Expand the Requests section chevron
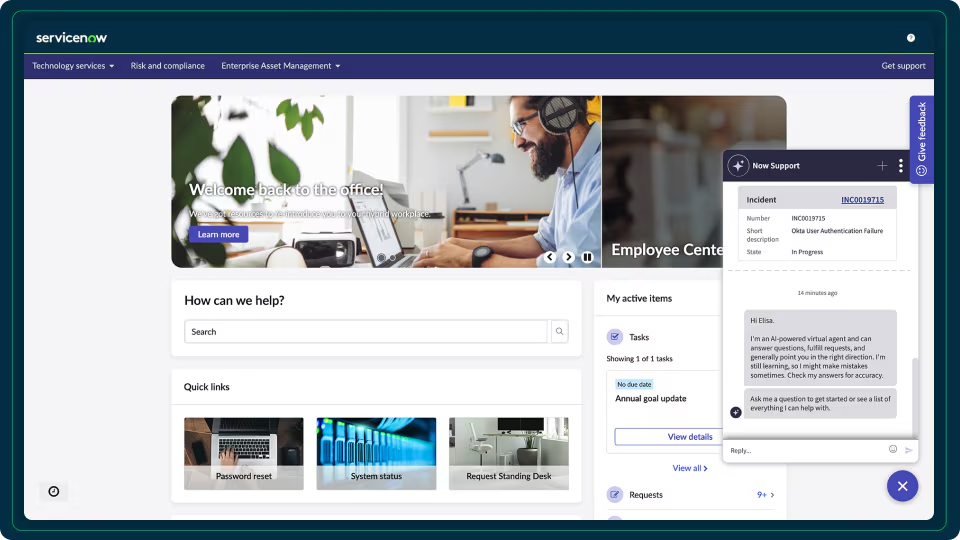 tap(772, 495)
